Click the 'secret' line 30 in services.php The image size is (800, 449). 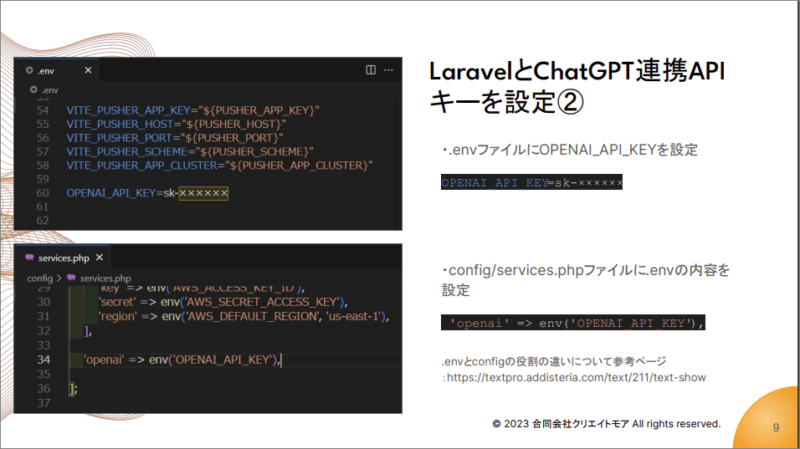223,302
